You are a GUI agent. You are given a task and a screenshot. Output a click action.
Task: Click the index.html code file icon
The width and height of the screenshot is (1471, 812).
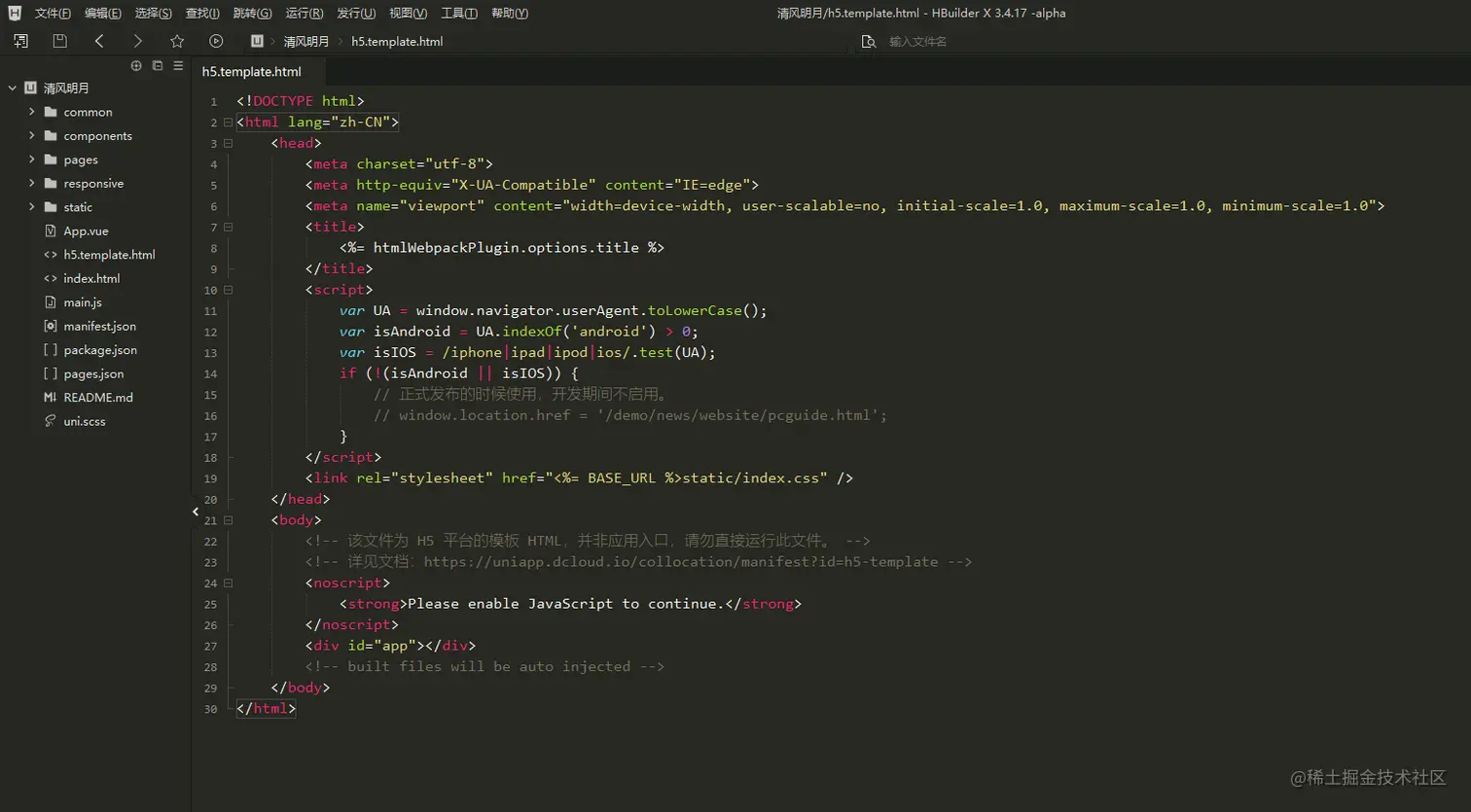(51, 278)
